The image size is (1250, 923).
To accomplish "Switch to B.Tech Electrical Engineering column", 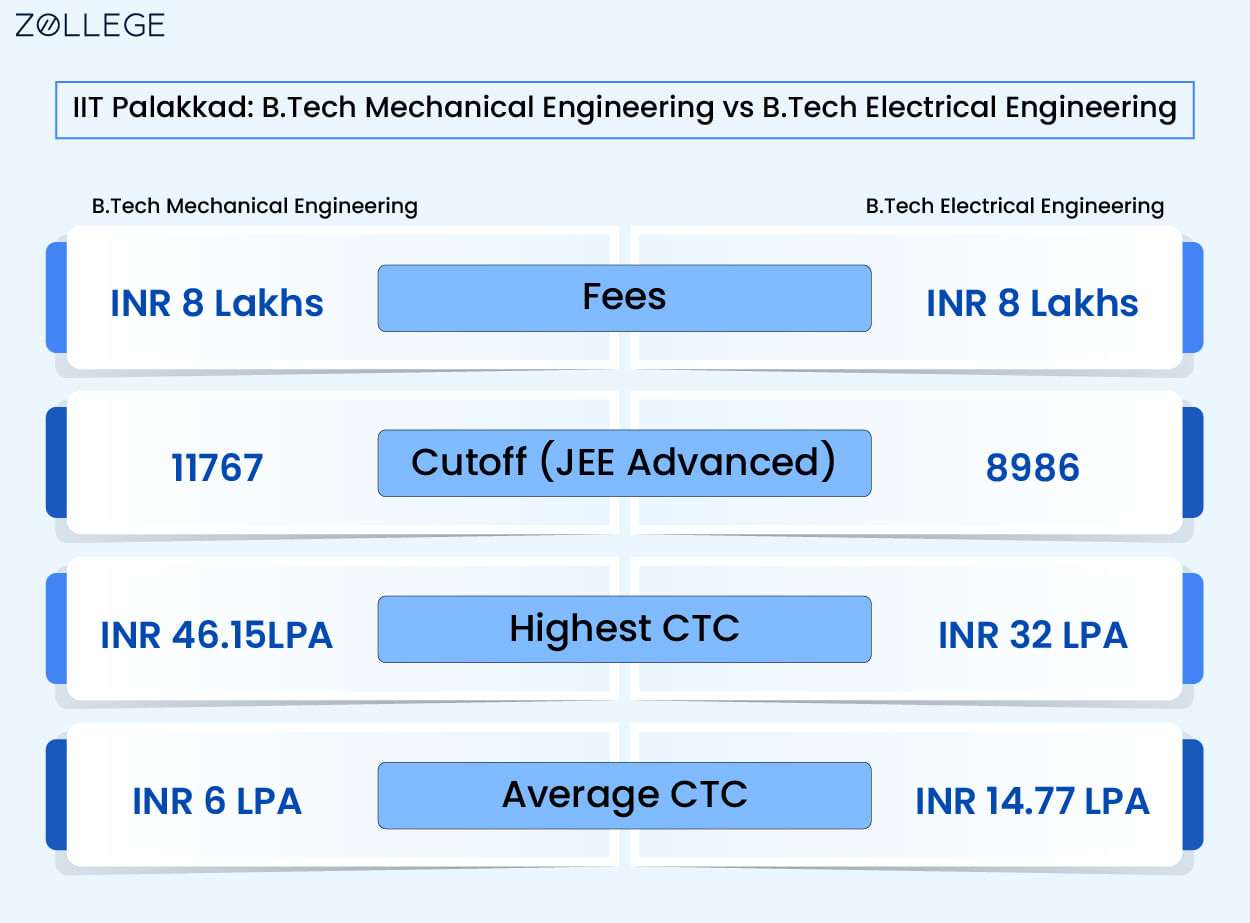I will pos(1014,206).
